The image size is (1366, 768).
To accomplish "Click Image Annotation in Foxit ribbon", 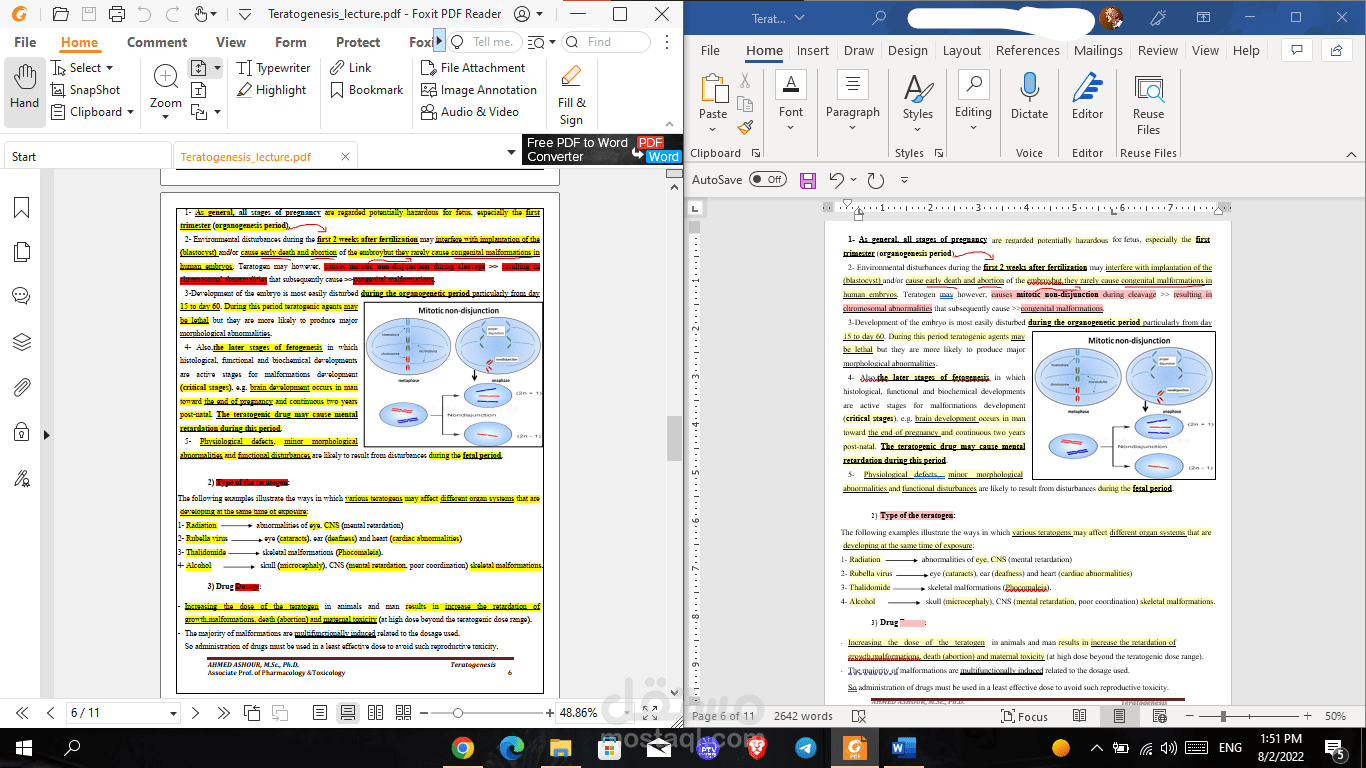I will pyautogui.click(x=478, y=90).
